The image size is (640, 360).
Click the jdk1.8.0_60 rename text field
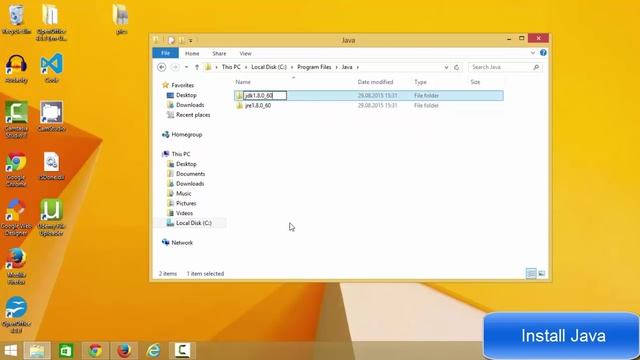click(x=265, y=96)
